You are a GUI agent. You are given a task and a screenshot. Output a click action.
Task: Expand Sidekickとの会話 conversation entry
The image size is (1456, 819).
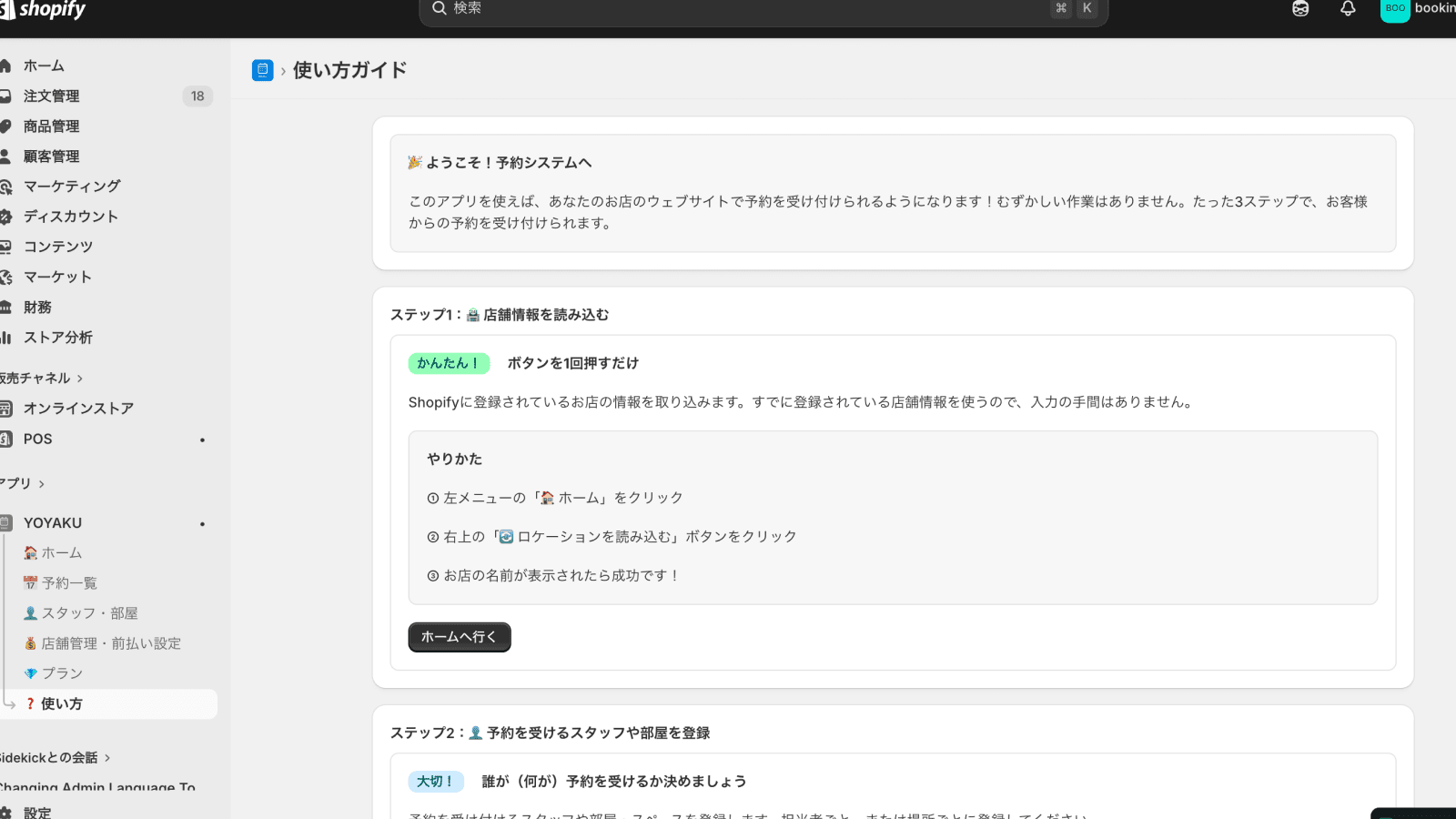pos(50,757)
